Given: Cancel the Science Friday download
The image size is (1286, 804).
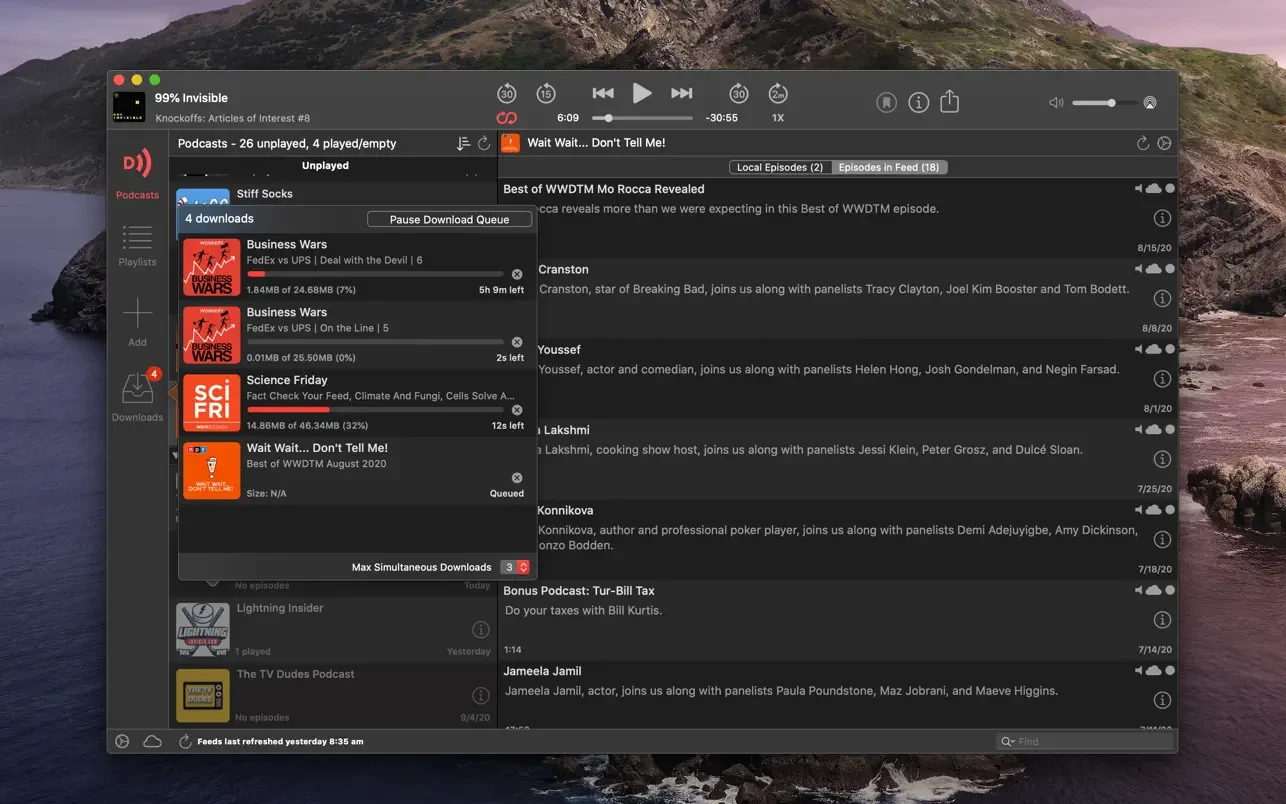Looking at the screenshot, I should tap(517, 410).
